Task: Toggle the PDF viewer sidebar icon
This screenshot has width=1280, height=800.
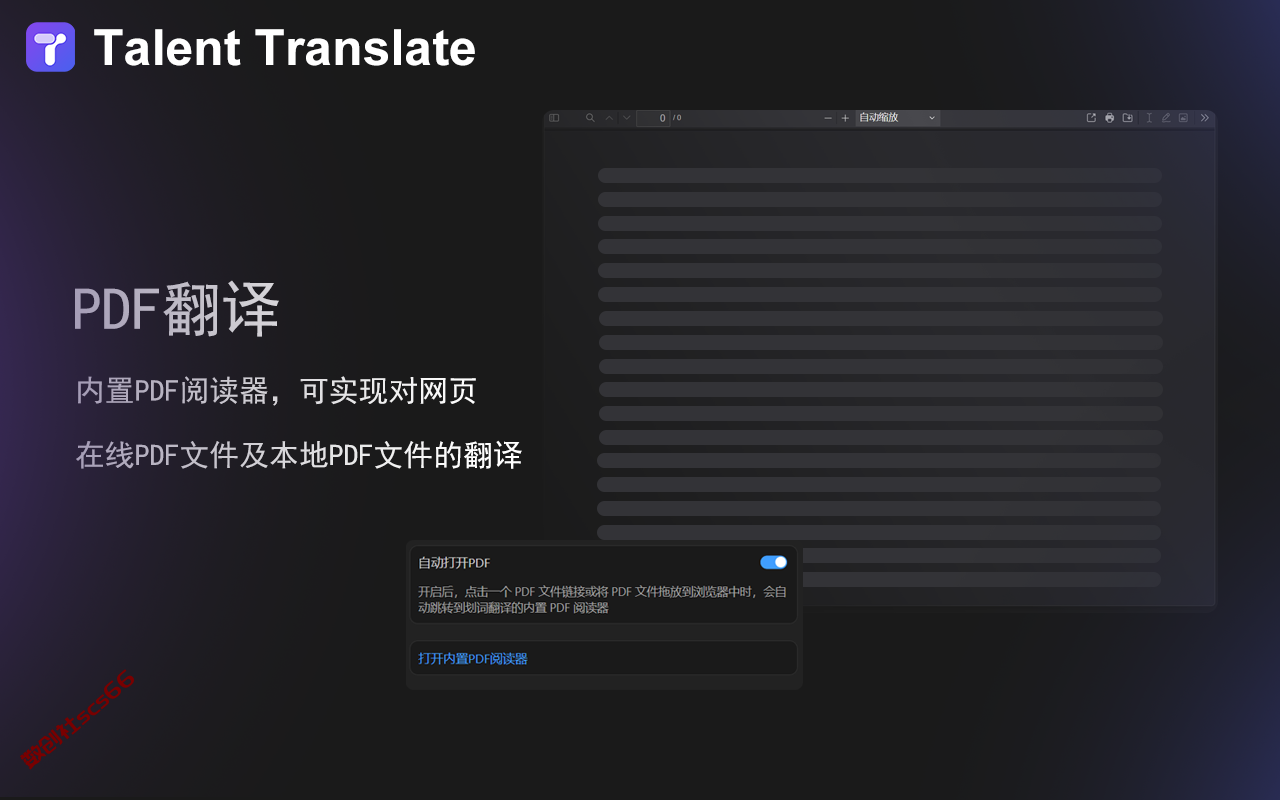Action: (554, 118)
